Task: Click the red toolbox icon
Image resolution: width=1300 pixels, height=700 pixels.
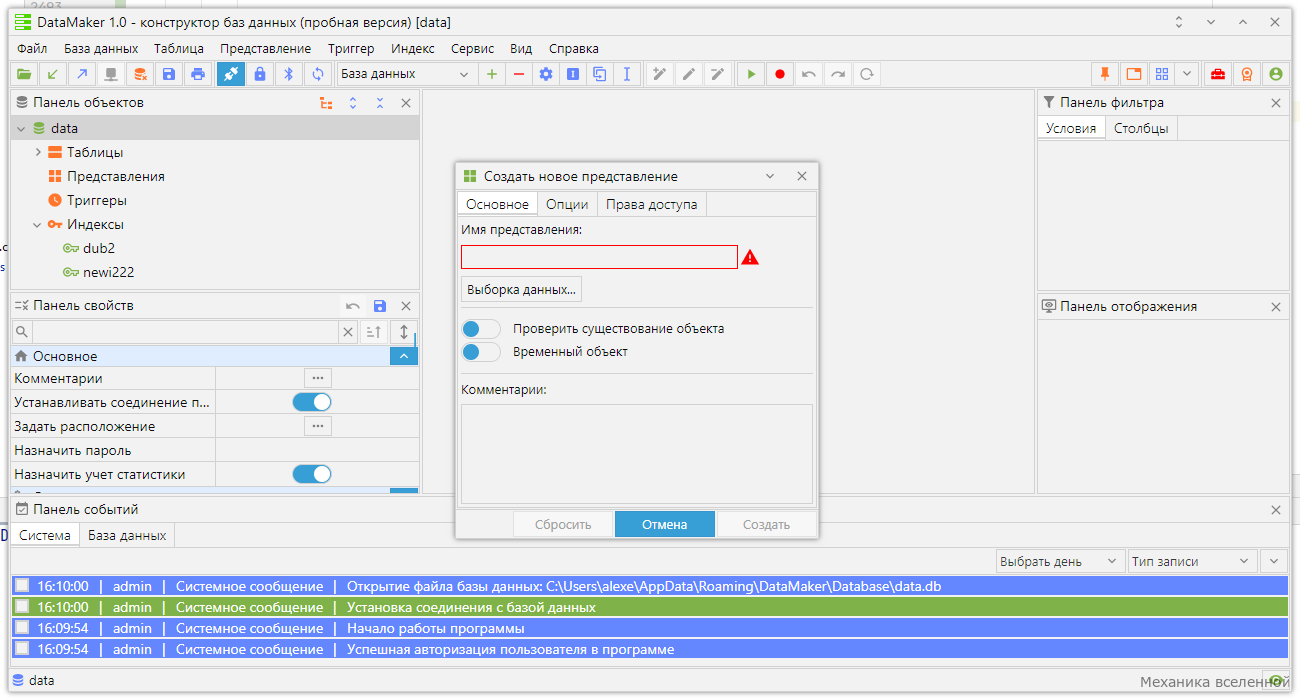Action: (1217, 74)
